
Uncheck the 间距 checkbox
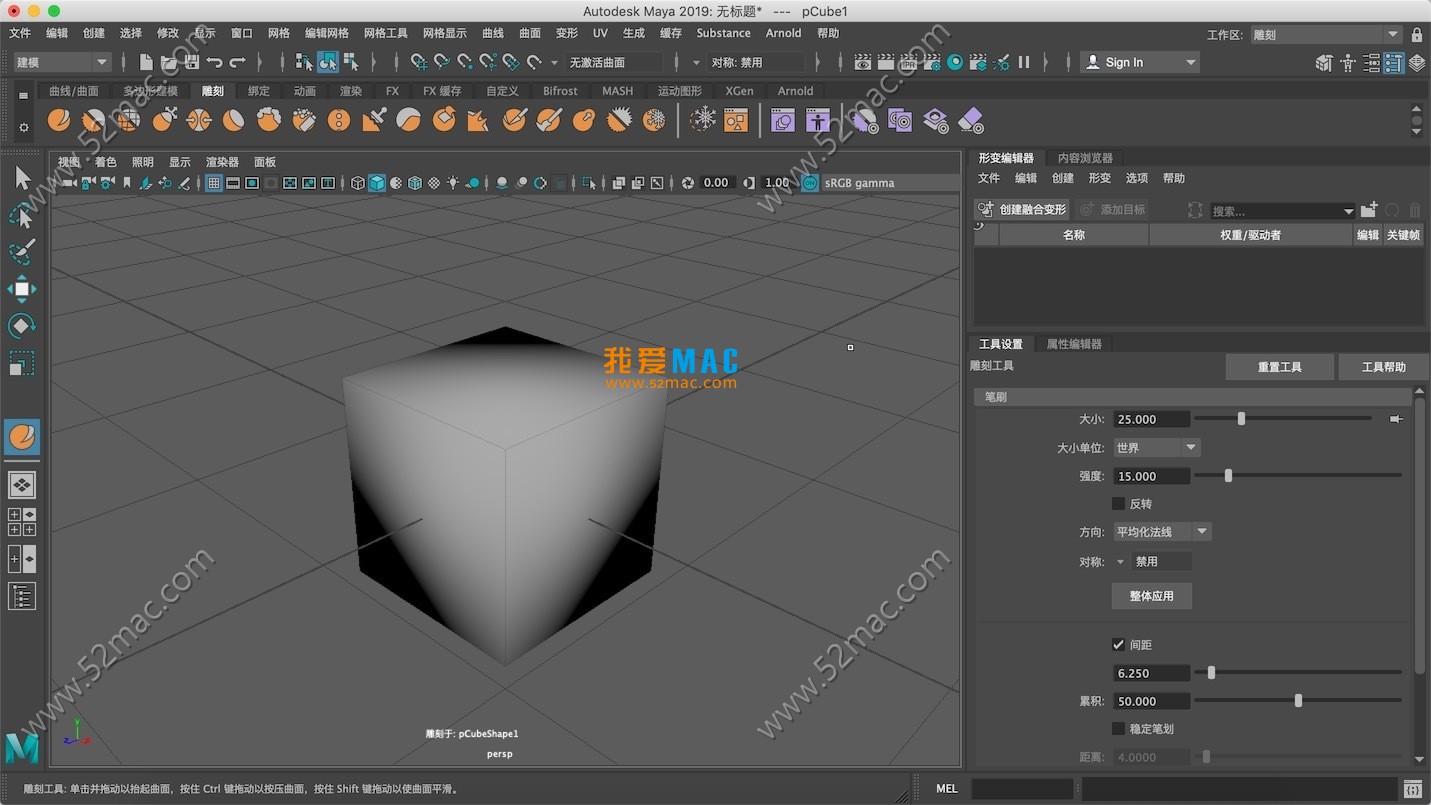1118,645
